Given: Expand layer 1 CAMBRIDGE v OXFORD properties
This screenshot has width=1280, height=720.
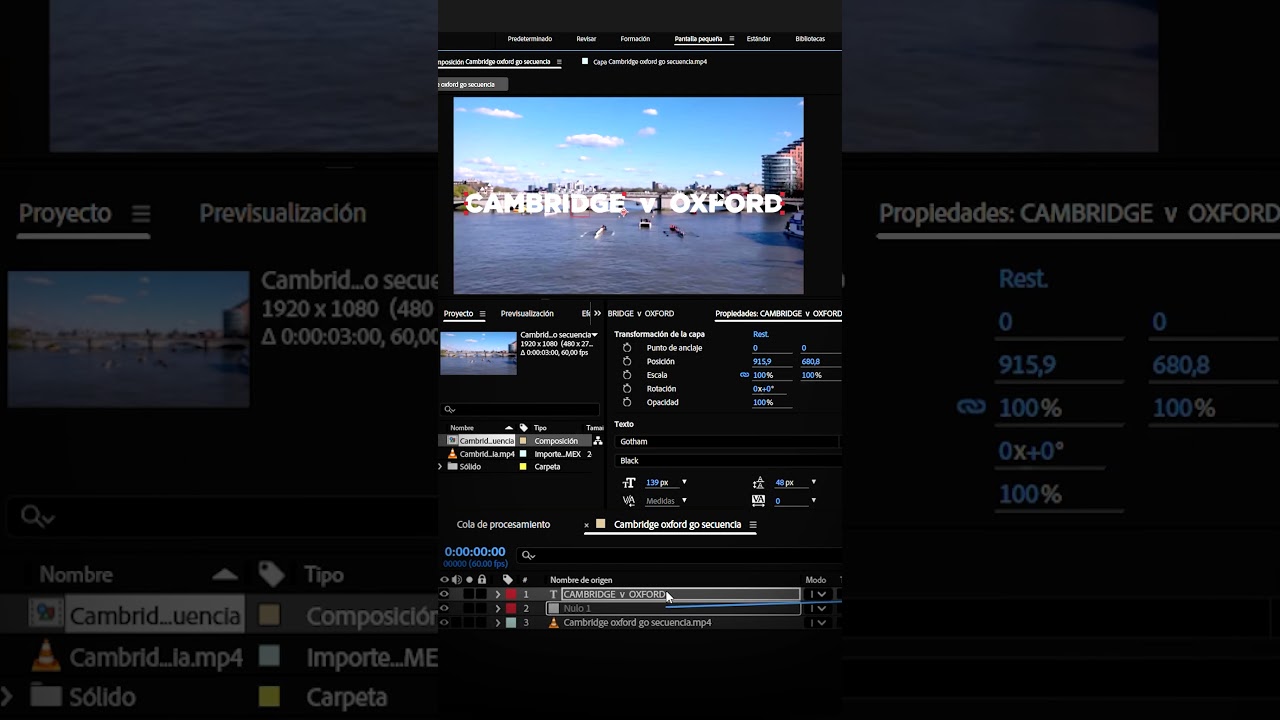Looking at the screenshot, I should [498, 594].
